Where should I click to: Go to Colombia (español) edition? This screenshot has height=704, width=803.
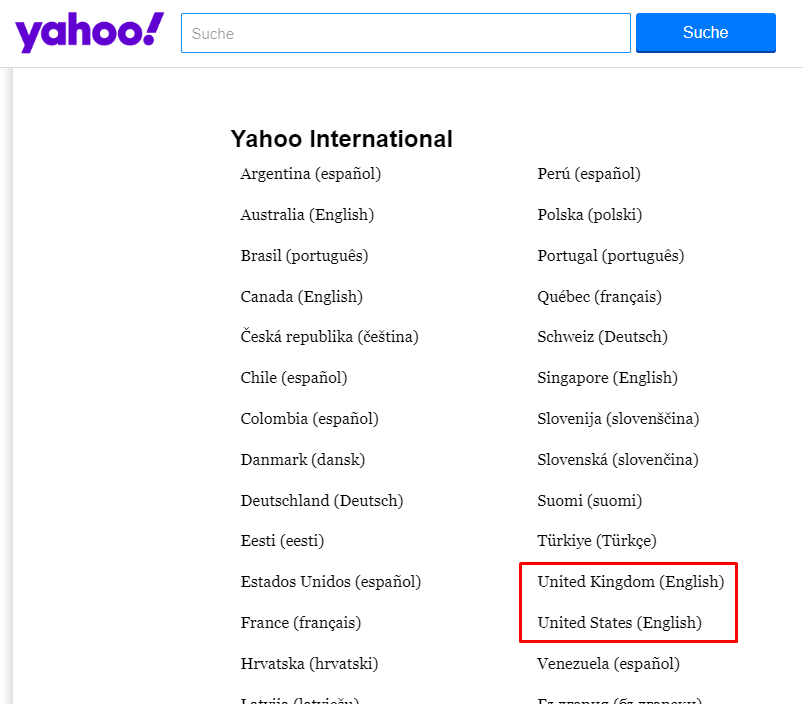309,419
